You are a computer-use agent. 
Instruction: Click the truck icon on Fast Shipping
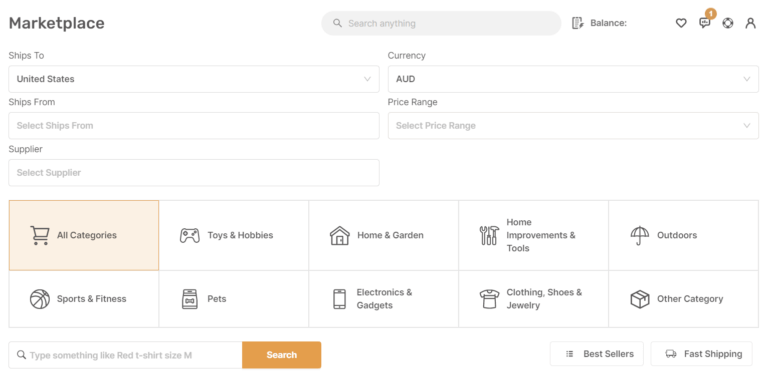[671, 353]
